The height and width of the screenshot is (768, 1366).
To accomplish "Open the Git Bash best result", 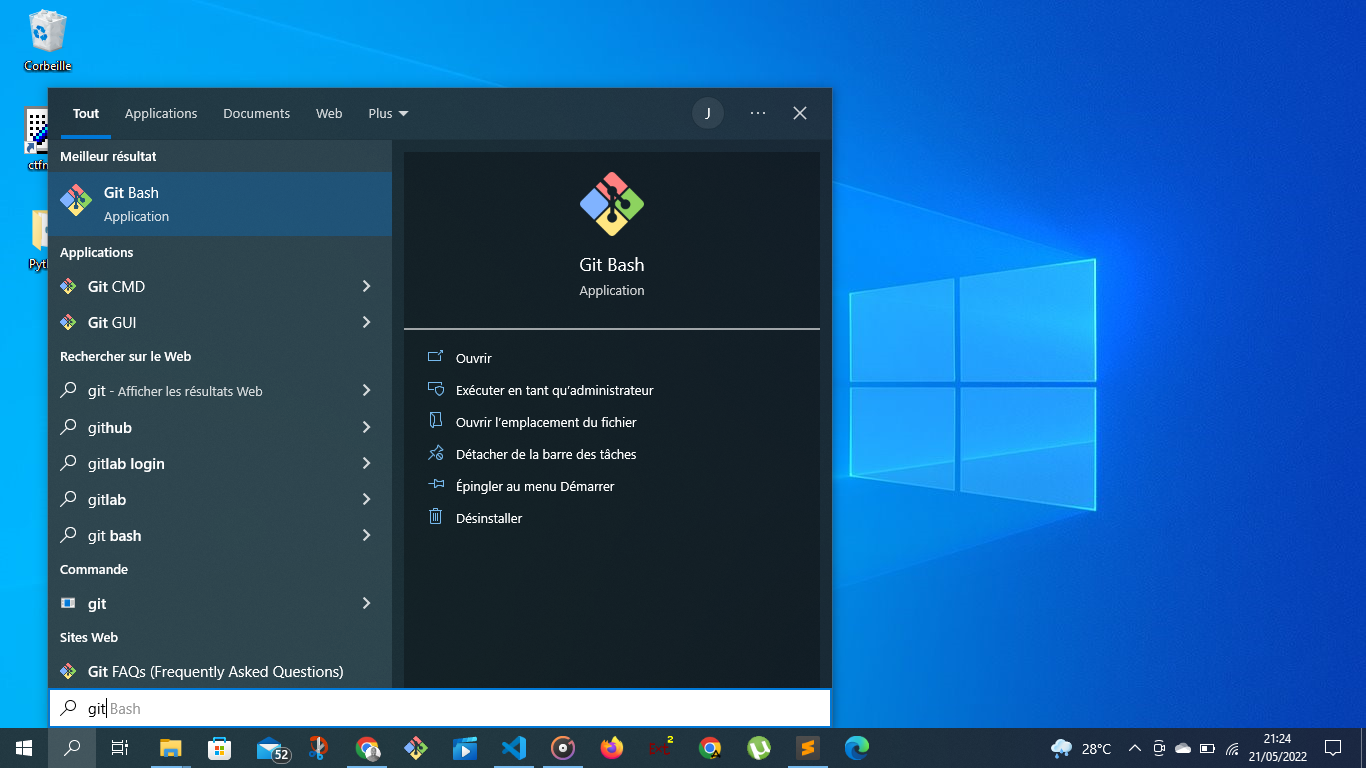I will pos(220,204).
